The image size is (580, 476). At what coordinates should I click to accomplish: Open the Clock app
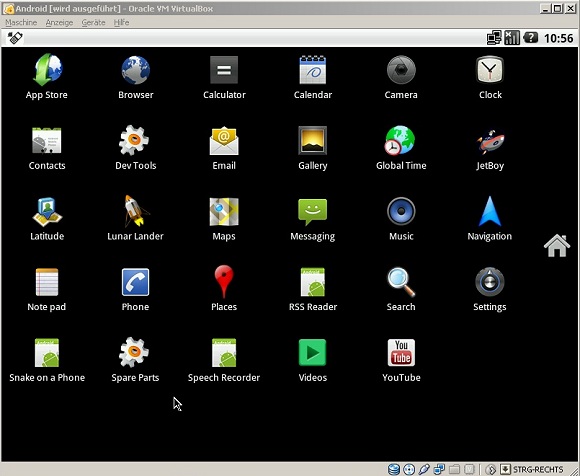490,77
